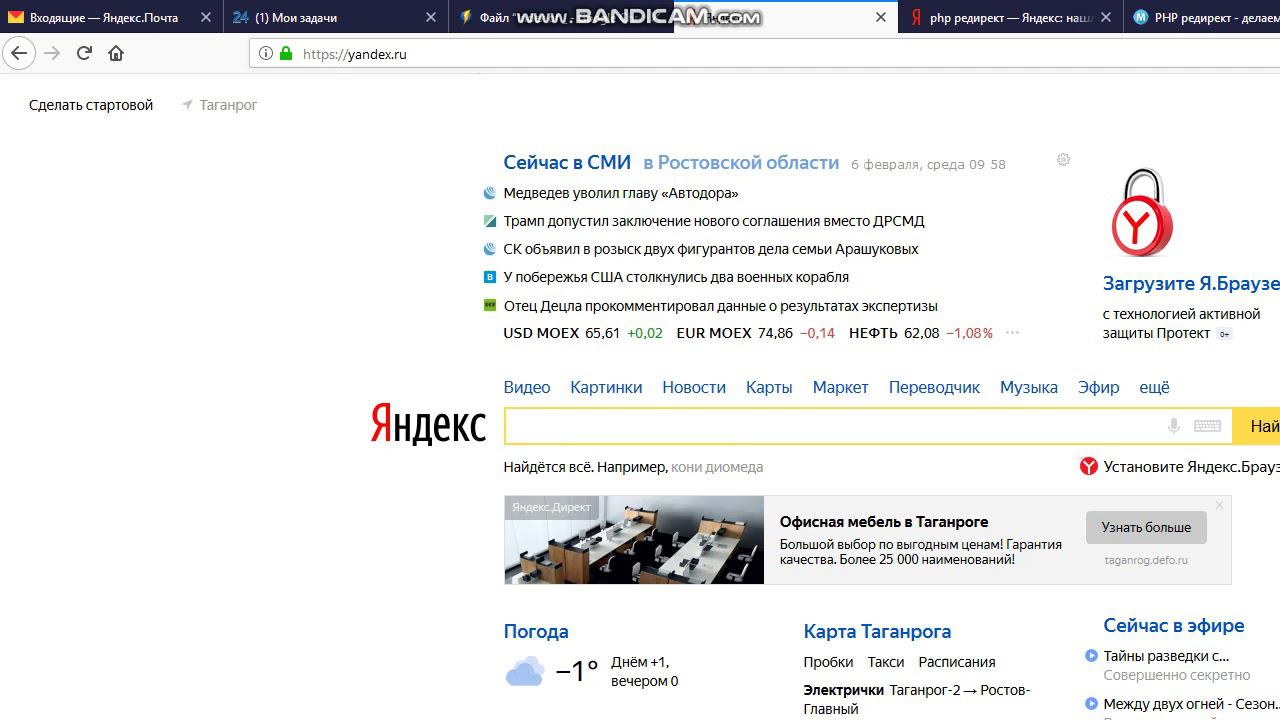Click the Yandex logo

tap(428, 424)
